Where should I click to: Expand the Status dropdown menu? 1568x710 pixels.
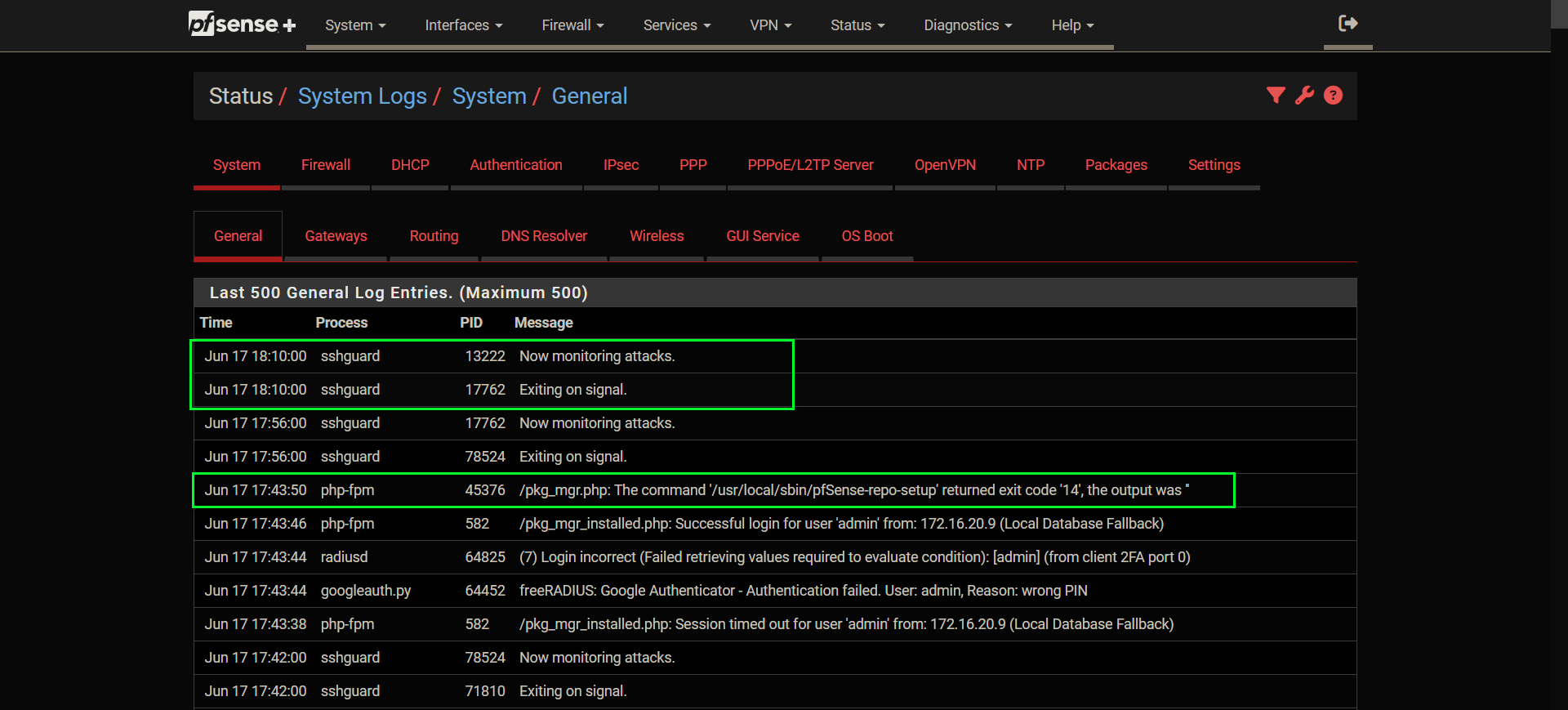coord(857,25)
